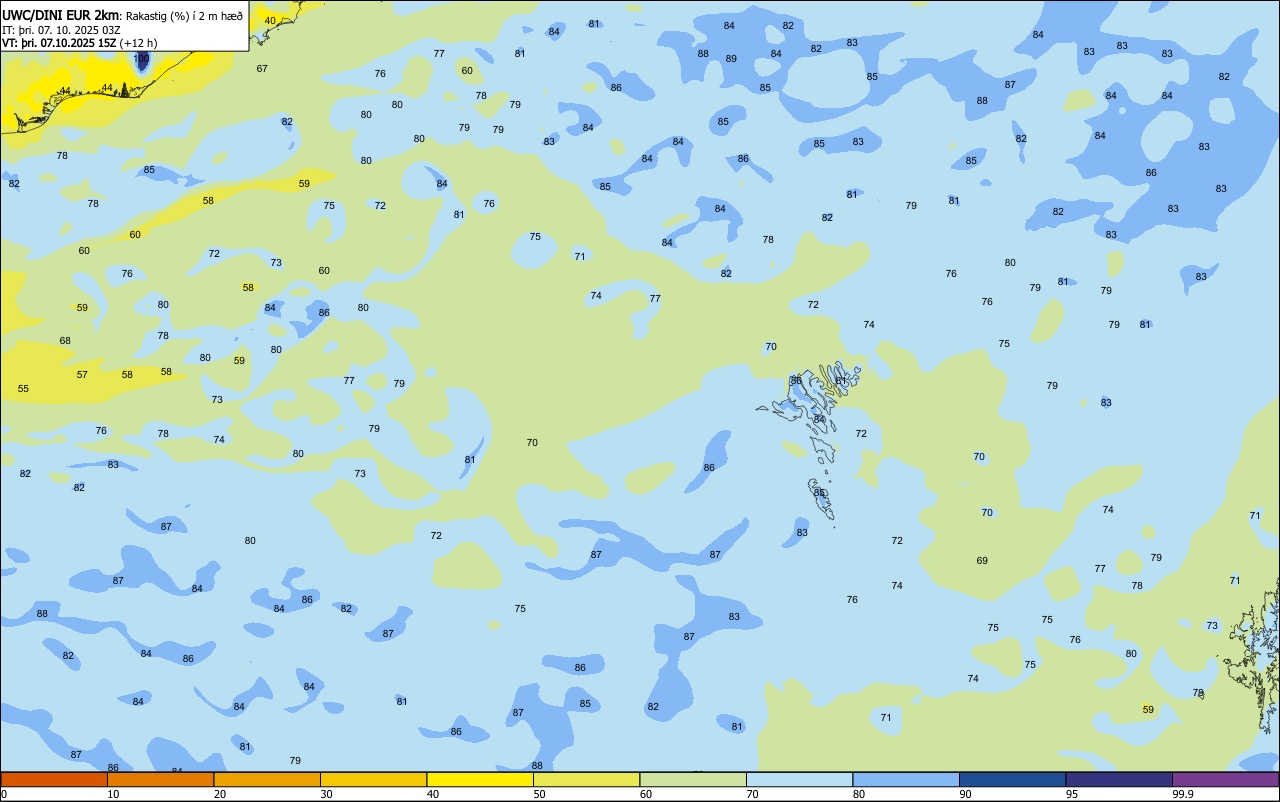1280x802 pixels.
Task: Click the '50' legend label
Action: click(540, 794)
